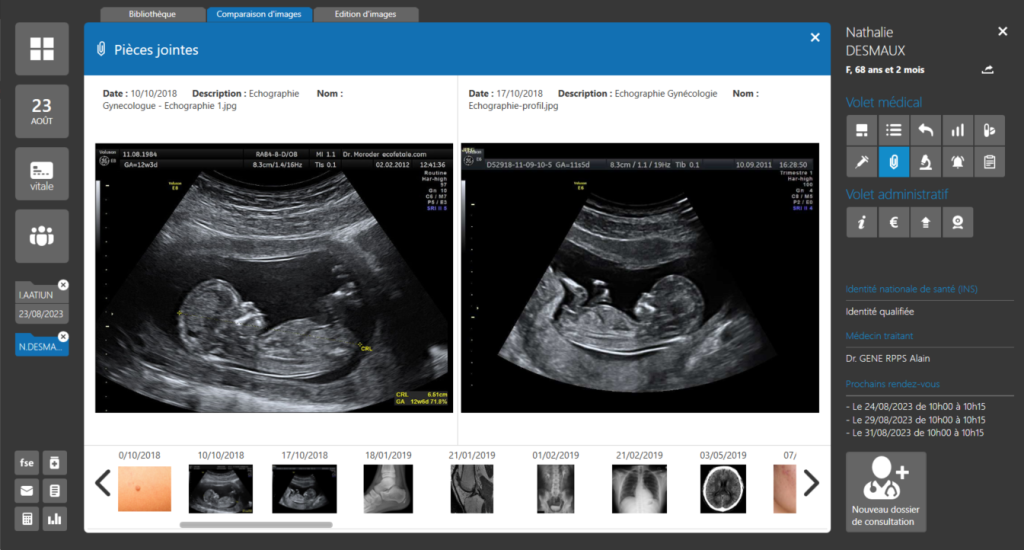This screenshot has width=1024, height=550.
Task: Open the fse button in bottom-left
Action: tap(27, 463)
